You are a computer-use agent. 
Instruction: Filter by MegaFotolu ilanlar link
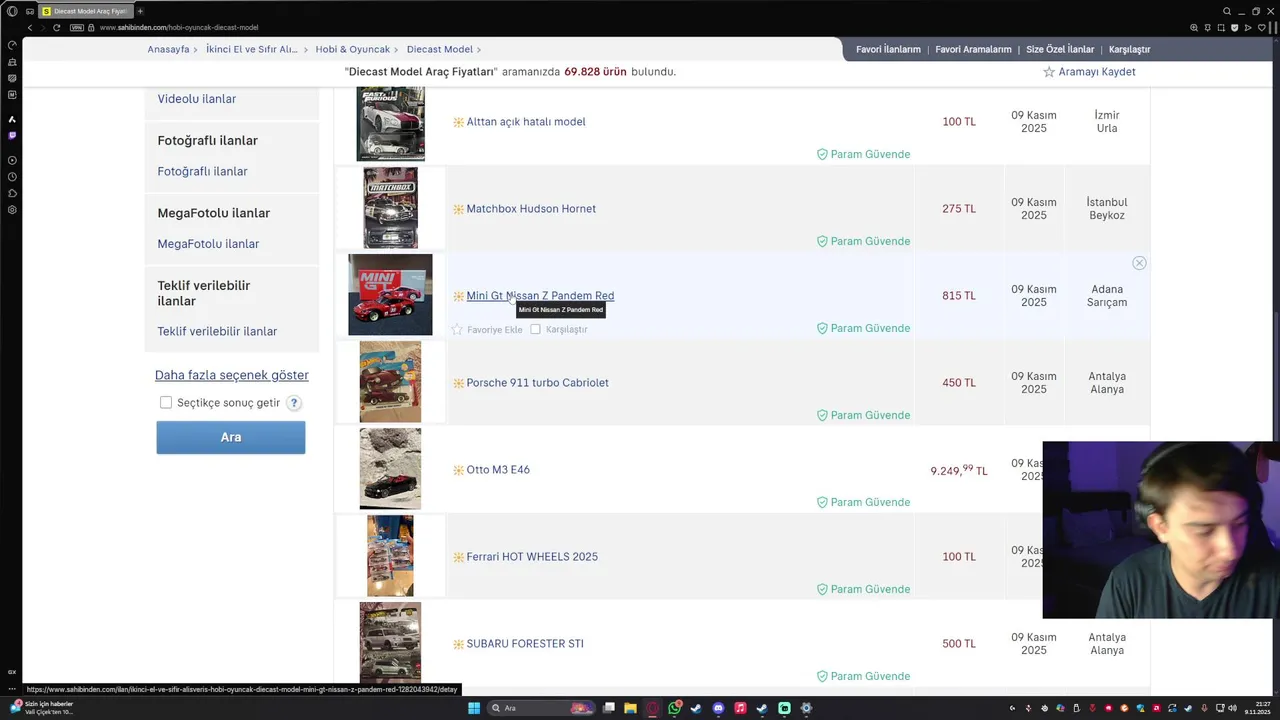coord(208,244)
